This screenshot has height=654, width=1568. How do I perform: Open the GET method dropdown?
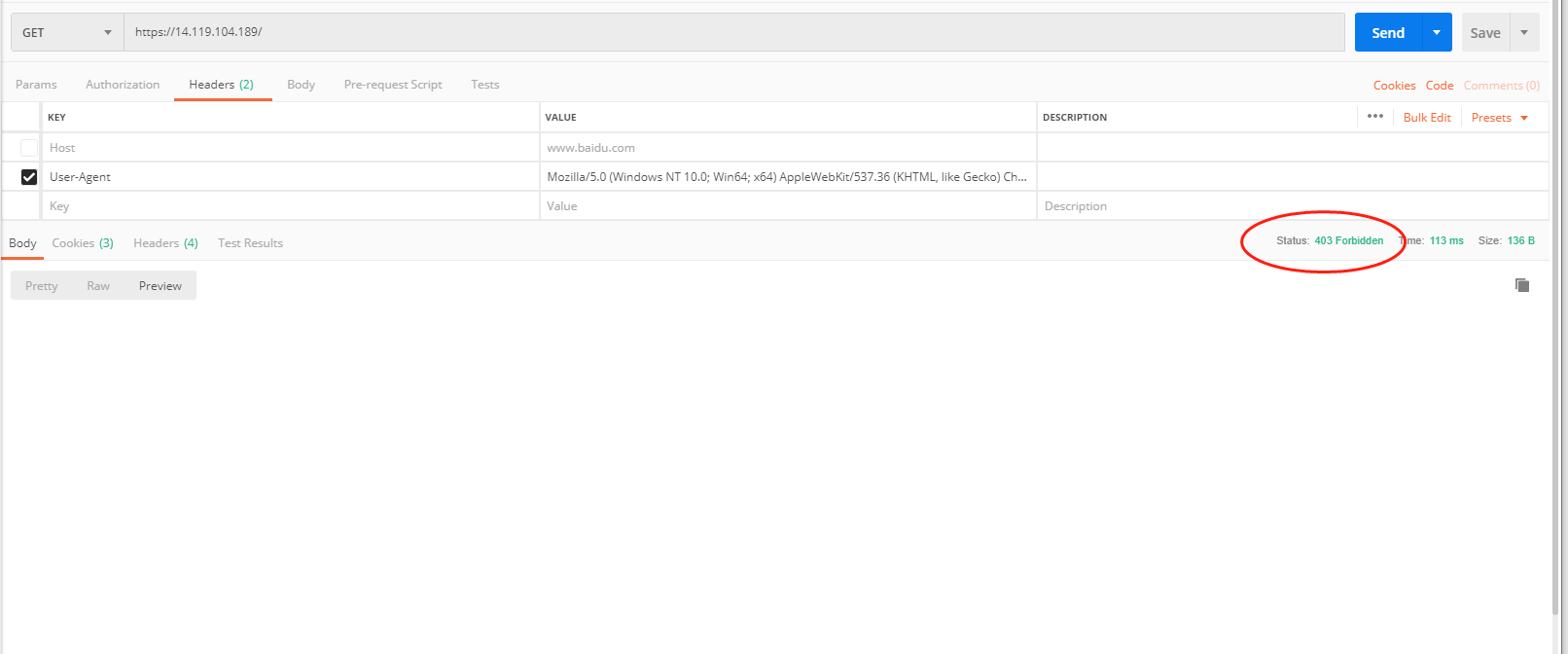67,32
